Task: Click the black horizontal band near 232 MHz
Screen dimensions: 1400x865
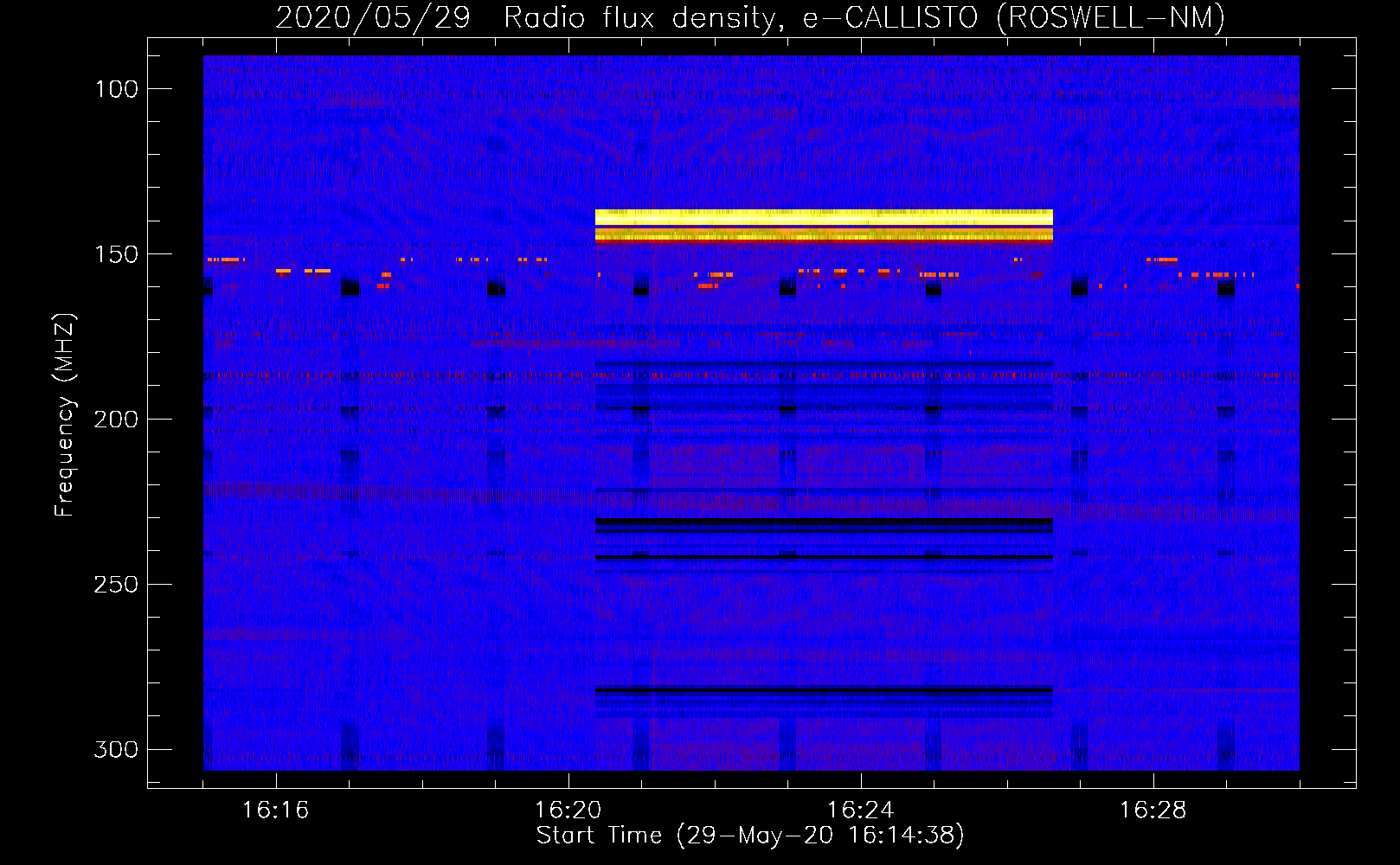Action: [824, 522]
